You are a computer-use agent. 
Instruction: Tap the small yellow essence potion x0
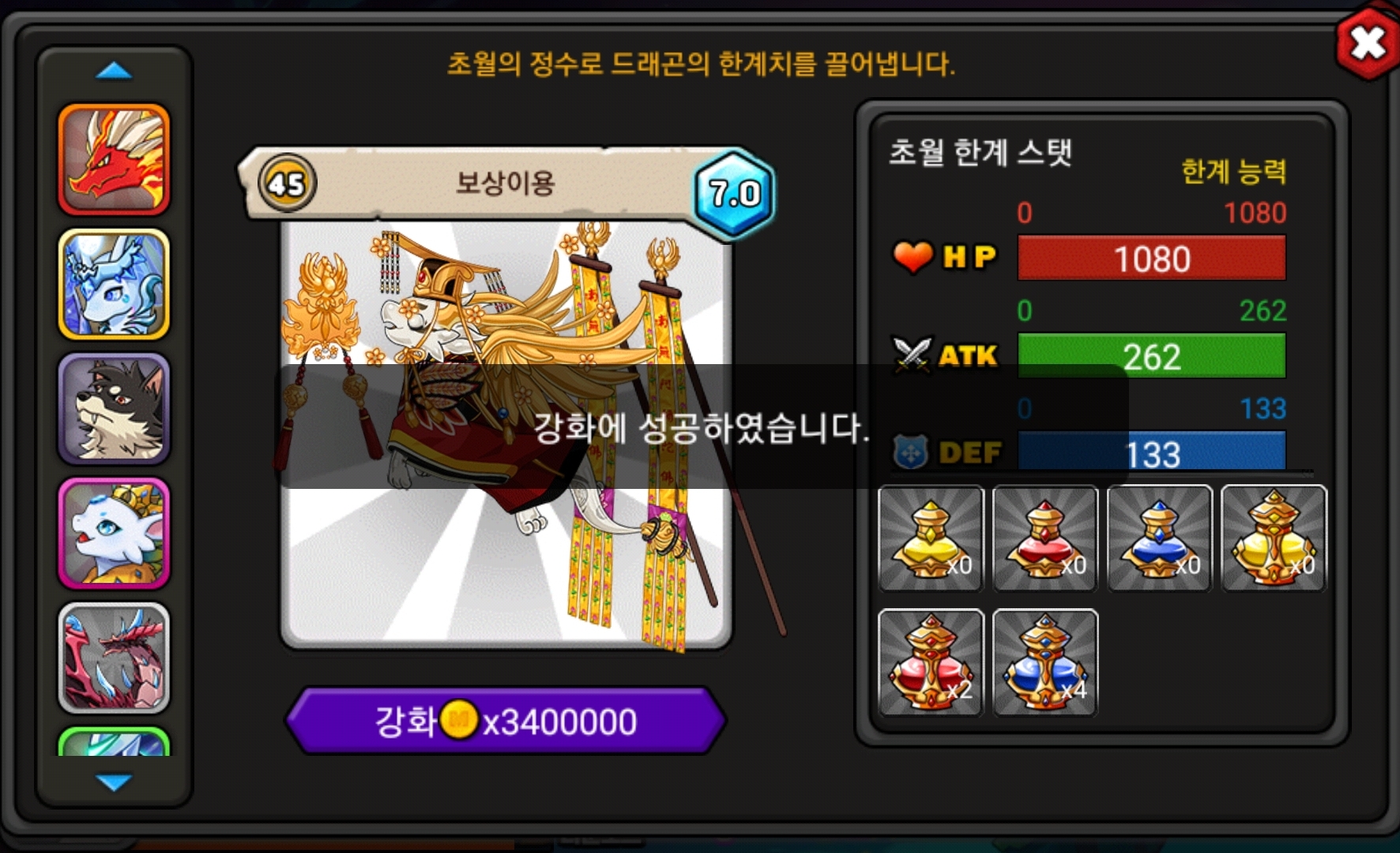(931, 539)
